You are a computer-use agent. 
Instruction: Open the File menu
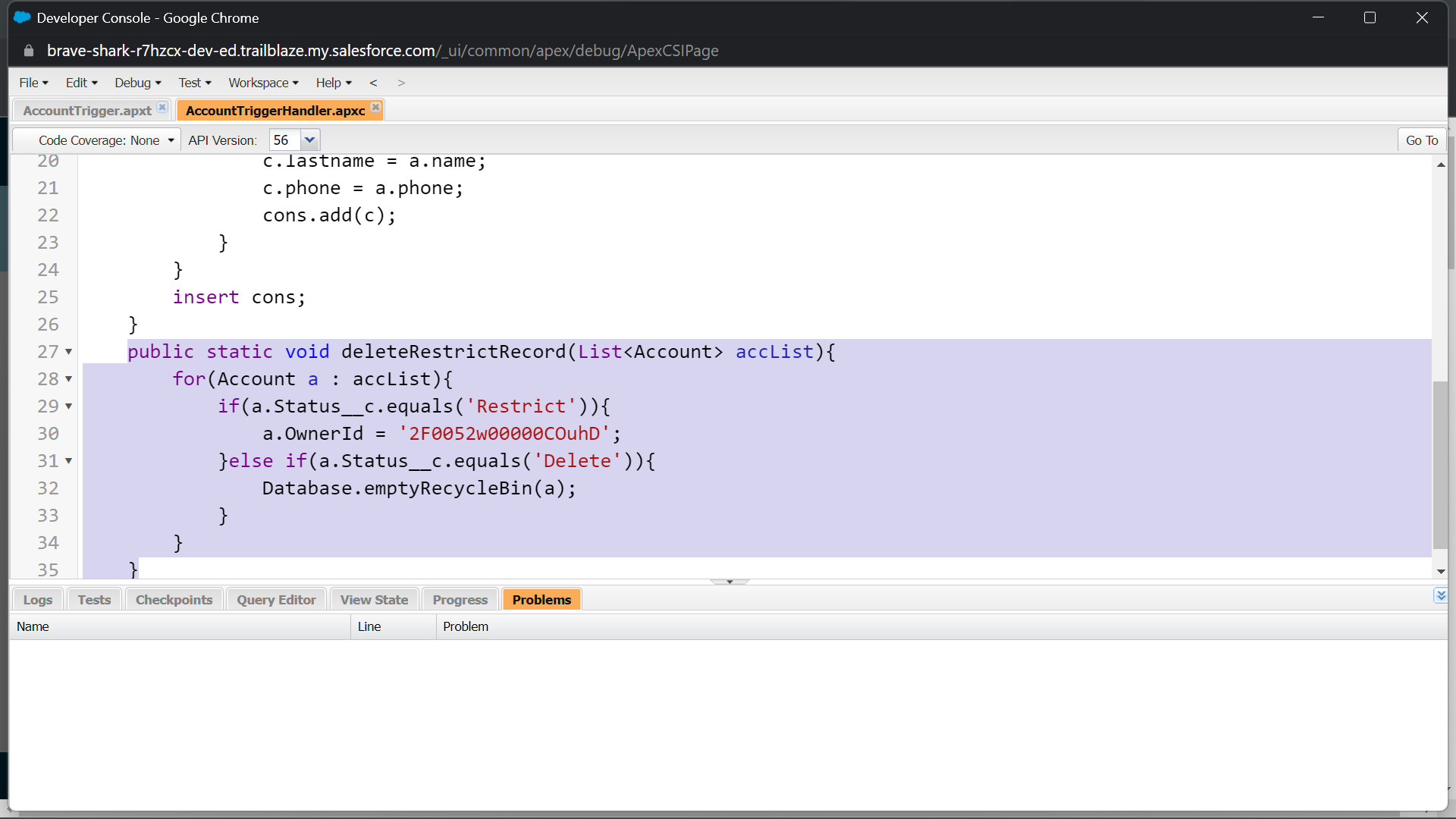(33, 83)
